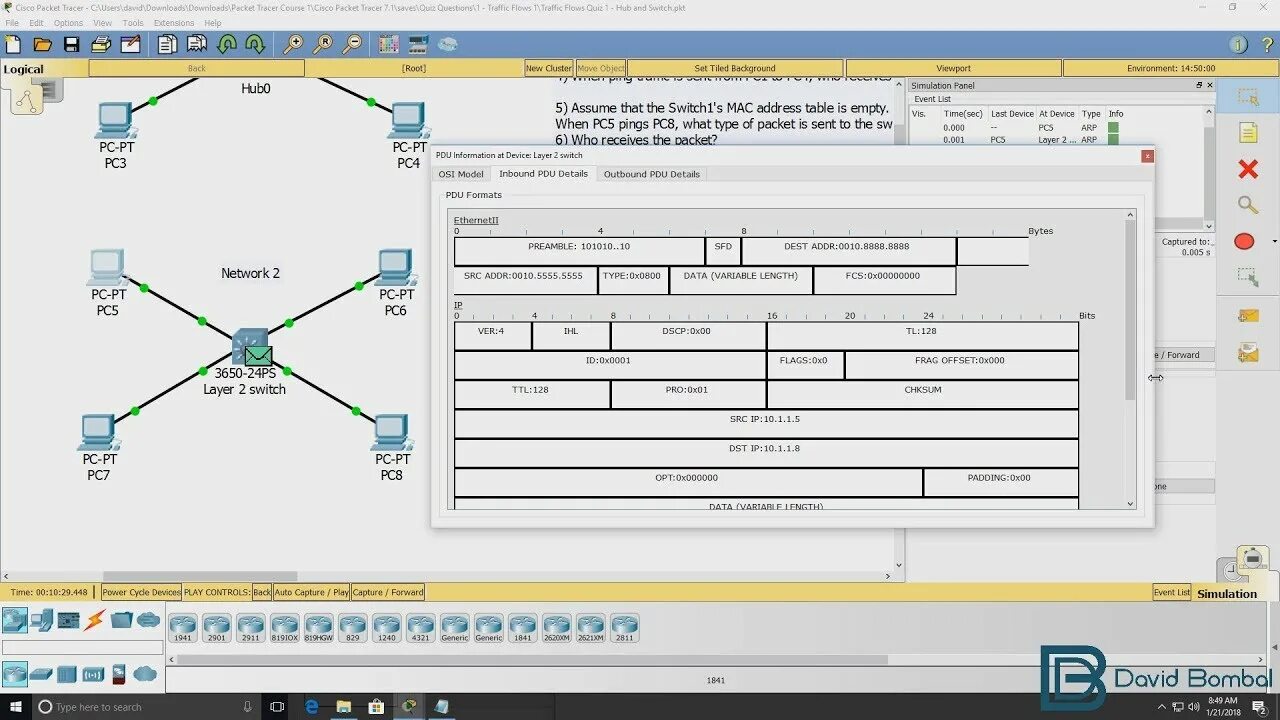This screenshot has height=720, width=1280.
Task: Reset zoom with the R magnifier icon
Action: pos(323,44)
